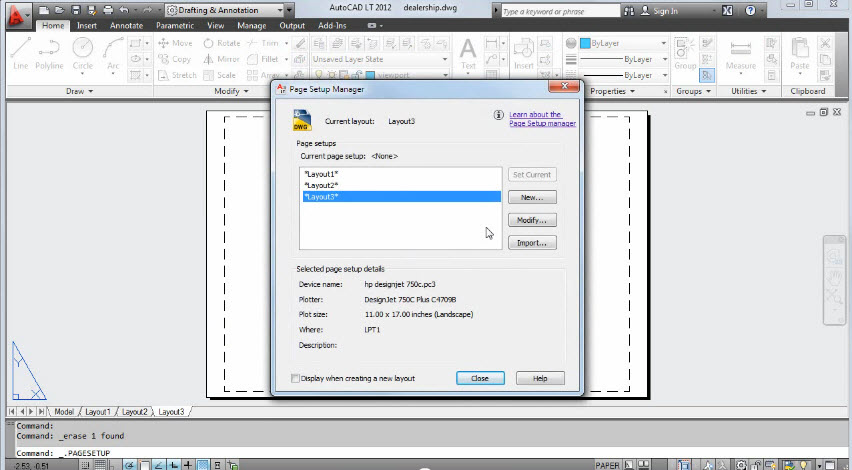Click the Autodesk Exchange X icon
Screen dimensions: 852x470
pyautogui.click(x=728, y=11)
